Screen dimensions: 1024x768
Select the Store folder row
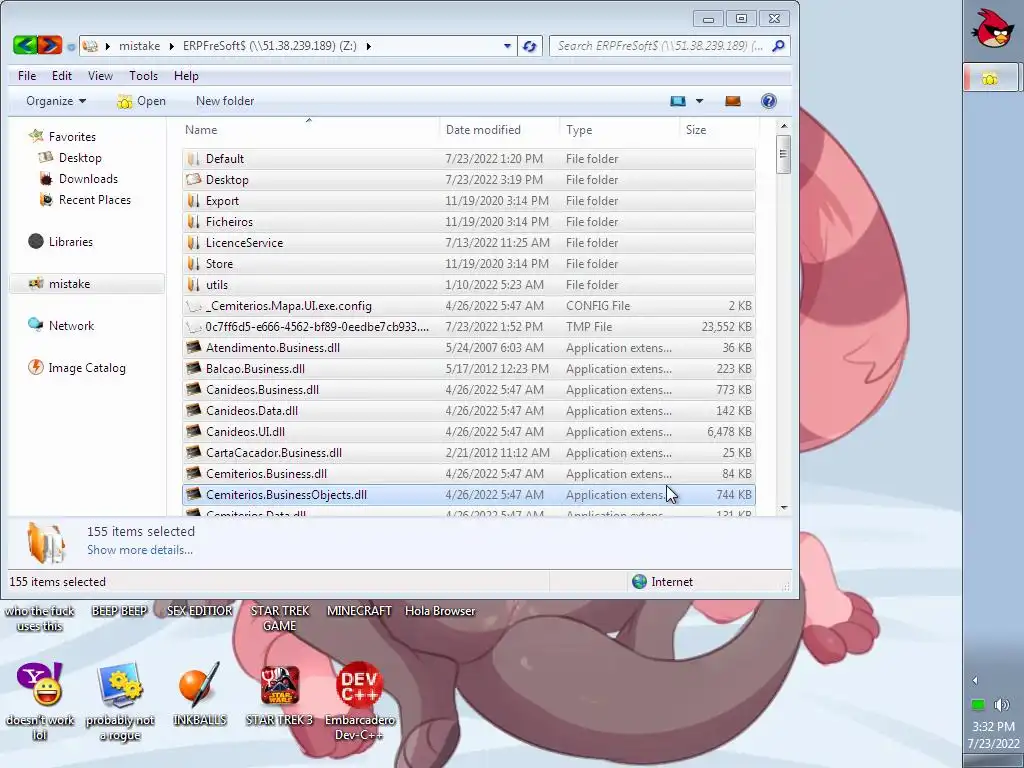[x=469, y=264]
